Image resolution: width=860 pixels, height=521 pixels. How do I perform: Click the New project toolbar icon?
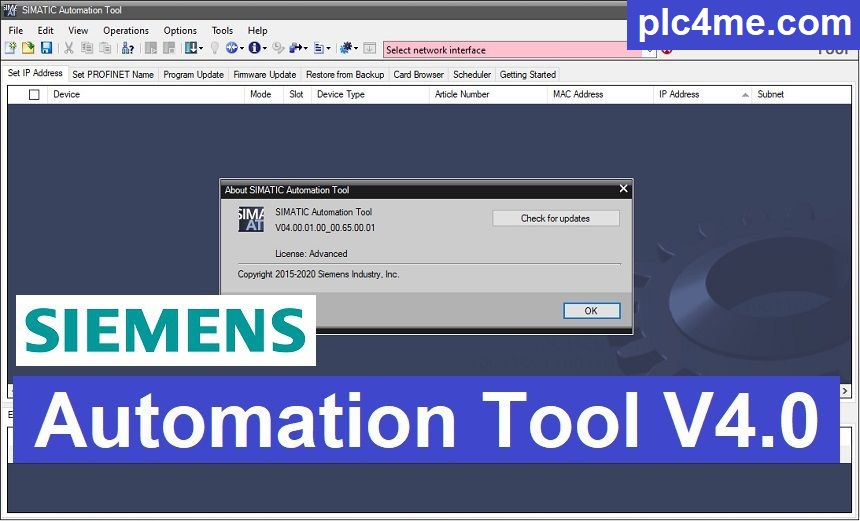click(12, 48)
